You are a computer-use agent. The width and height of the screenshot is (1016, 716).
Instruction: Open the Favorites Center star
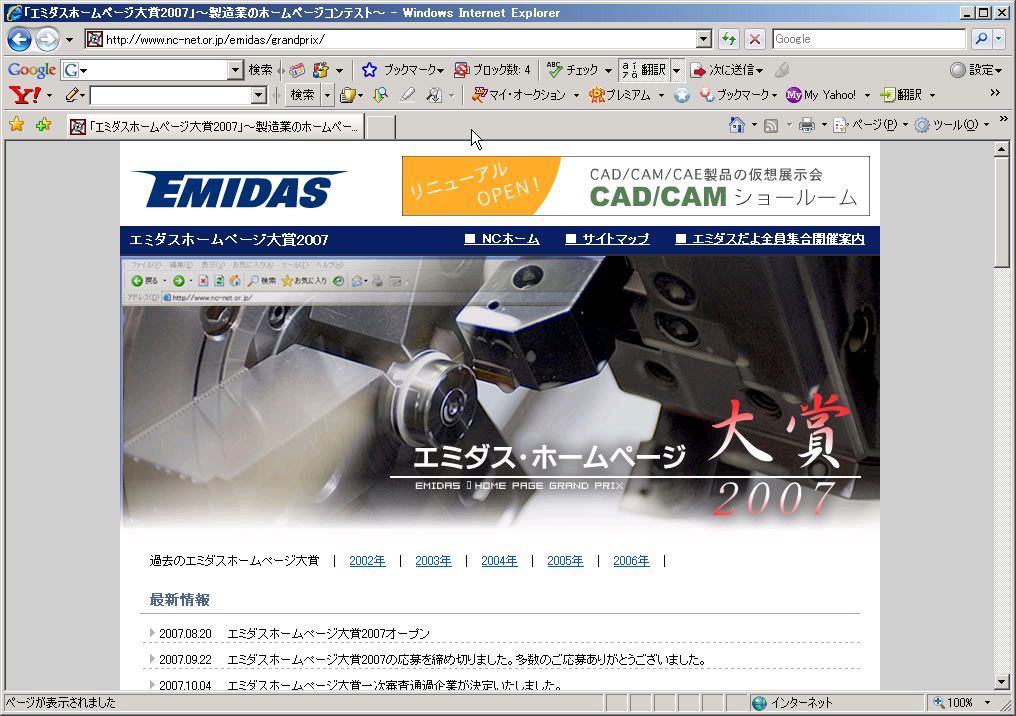click(x=17, y=124)
